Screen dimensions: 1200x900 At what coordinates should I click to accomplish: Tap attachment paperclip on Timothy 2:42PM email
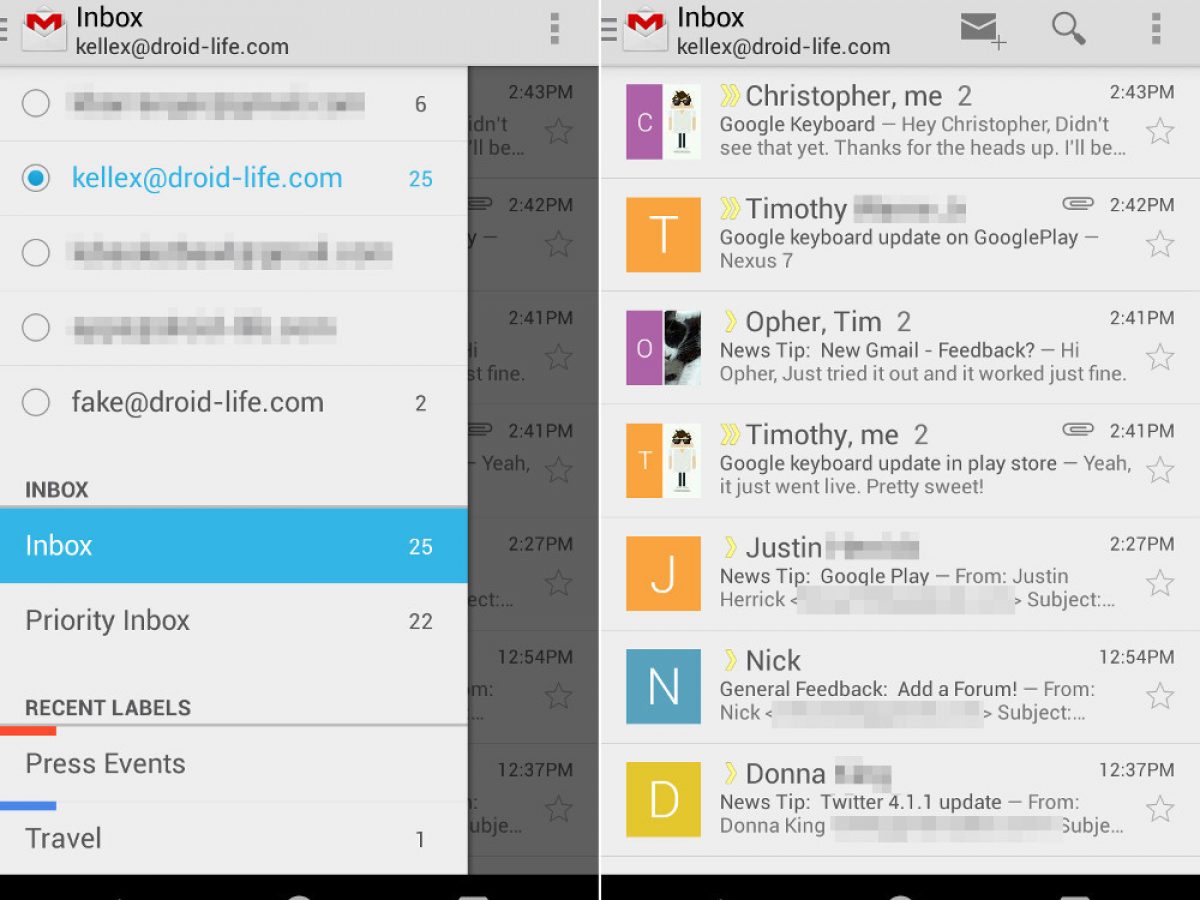click(1078, 204)
